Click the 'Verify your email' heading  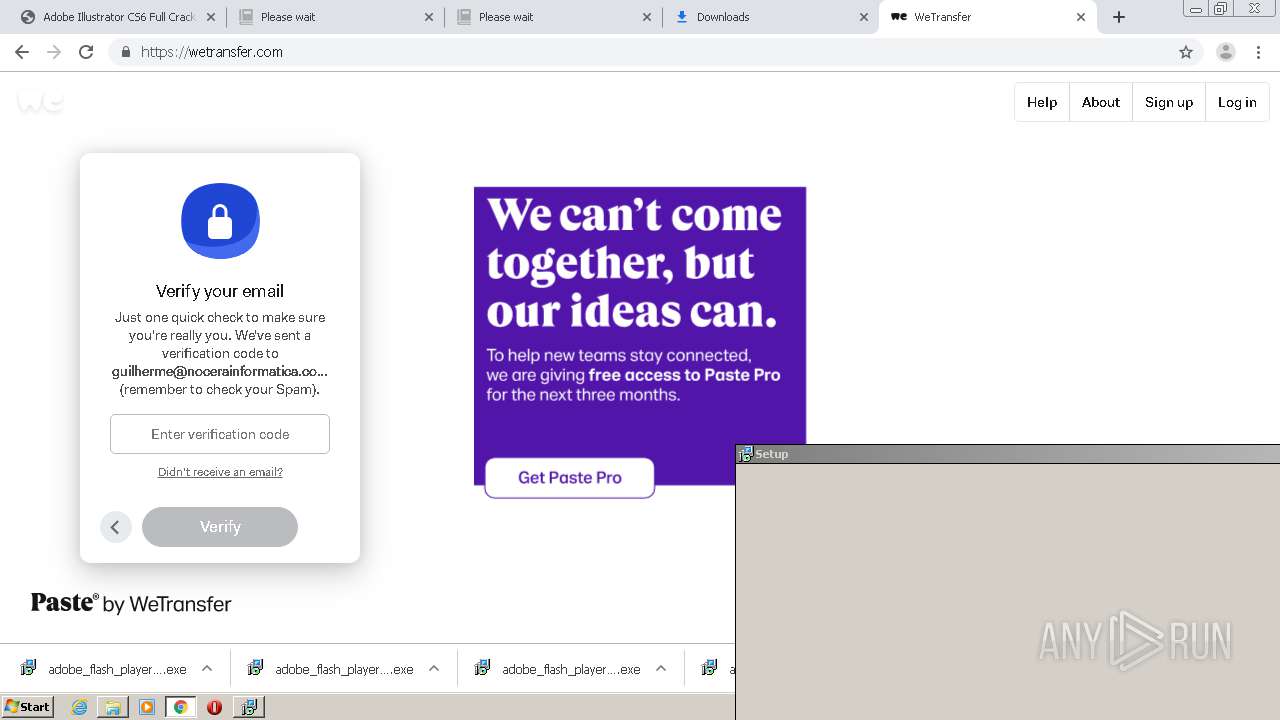coord(220,291)
